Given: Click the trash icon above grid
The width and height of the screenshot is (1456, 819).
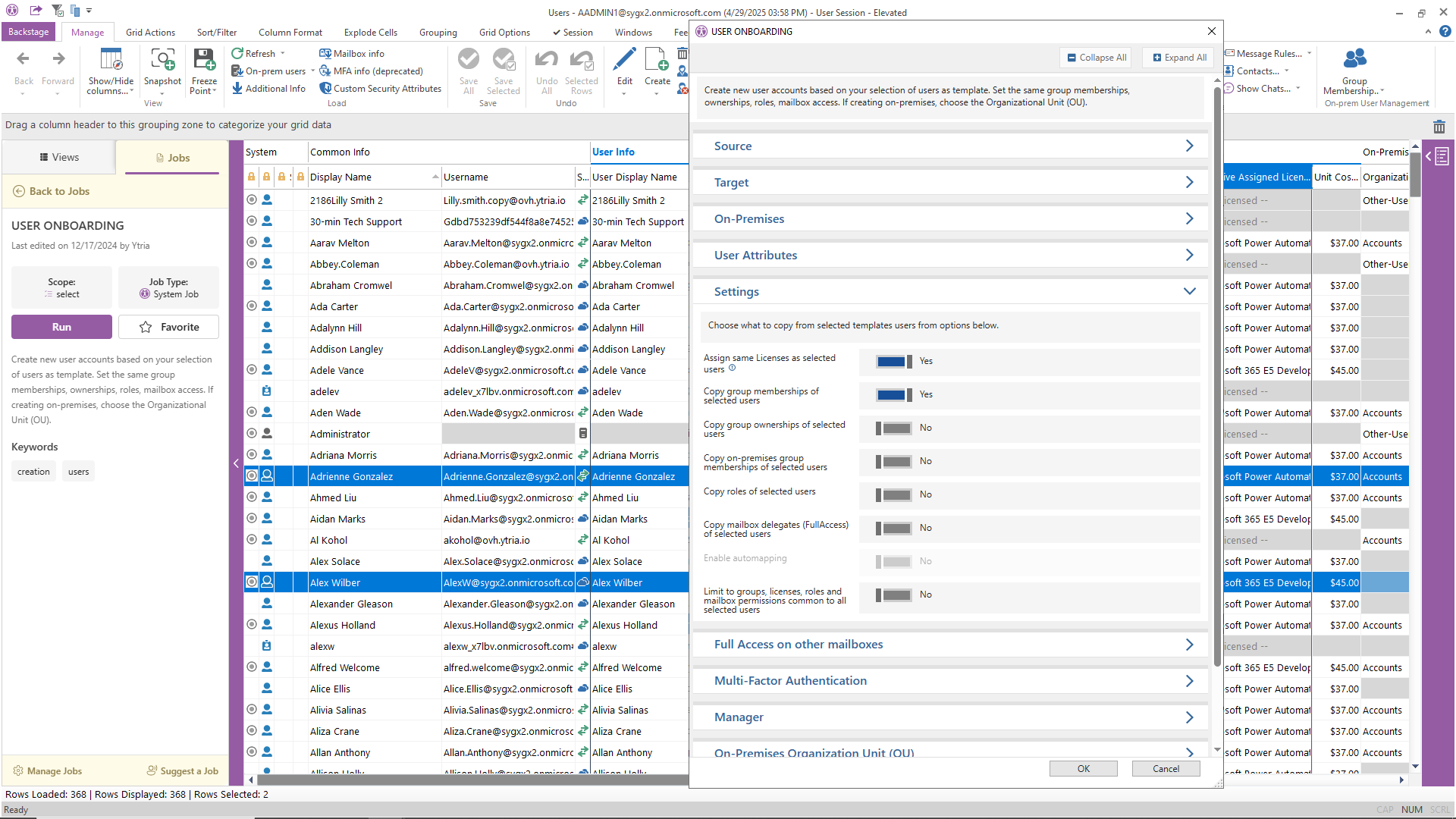Looking at the screenshot, I should [1439, 127].
